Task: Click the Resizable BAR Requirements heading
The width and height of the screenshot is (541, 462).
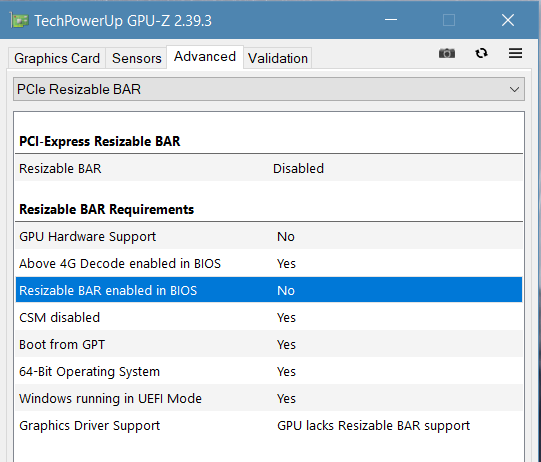Action: pyautogui.click(x=106, y=209)
